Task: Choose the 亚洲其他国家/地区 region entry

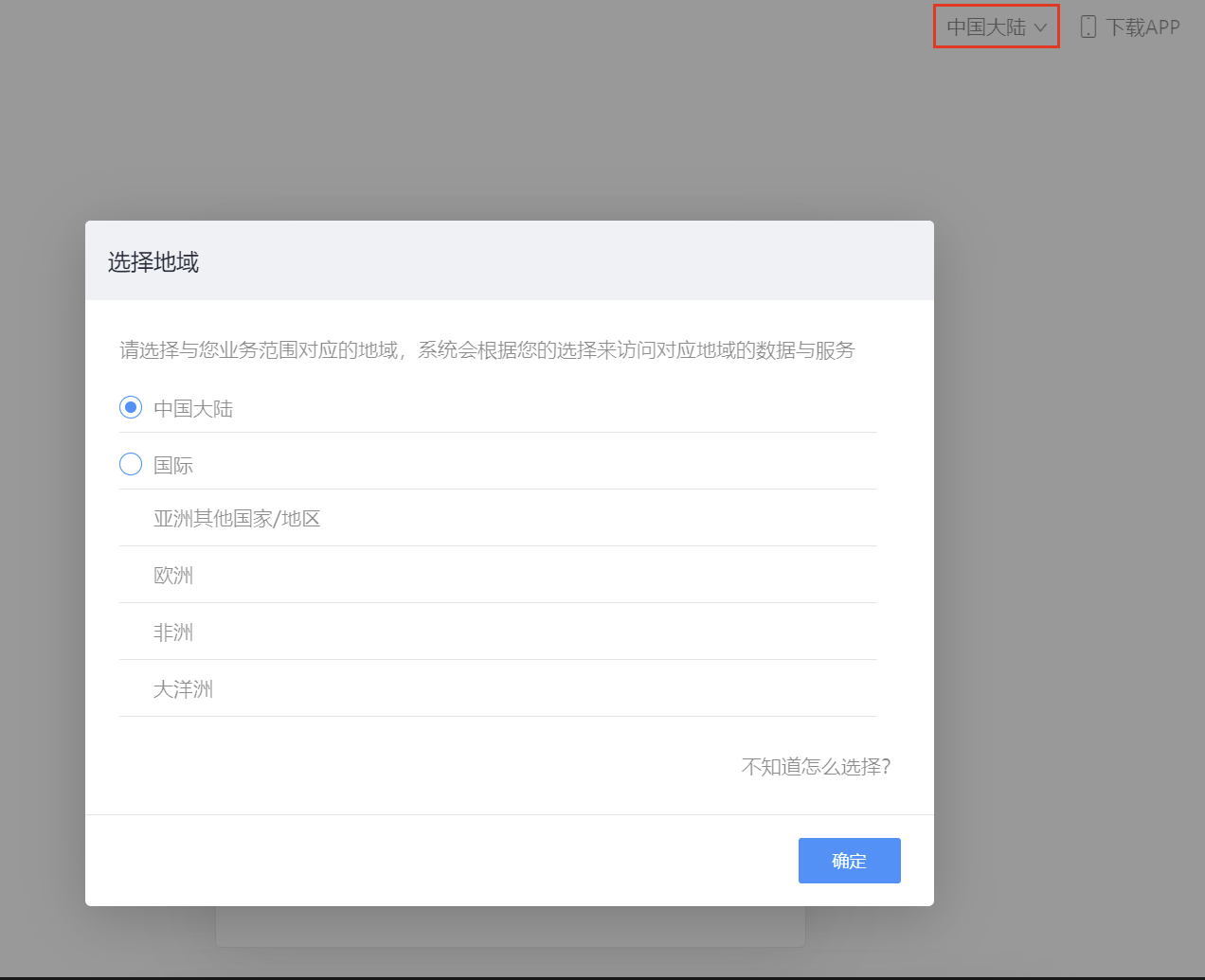Action: pos(237,519)
